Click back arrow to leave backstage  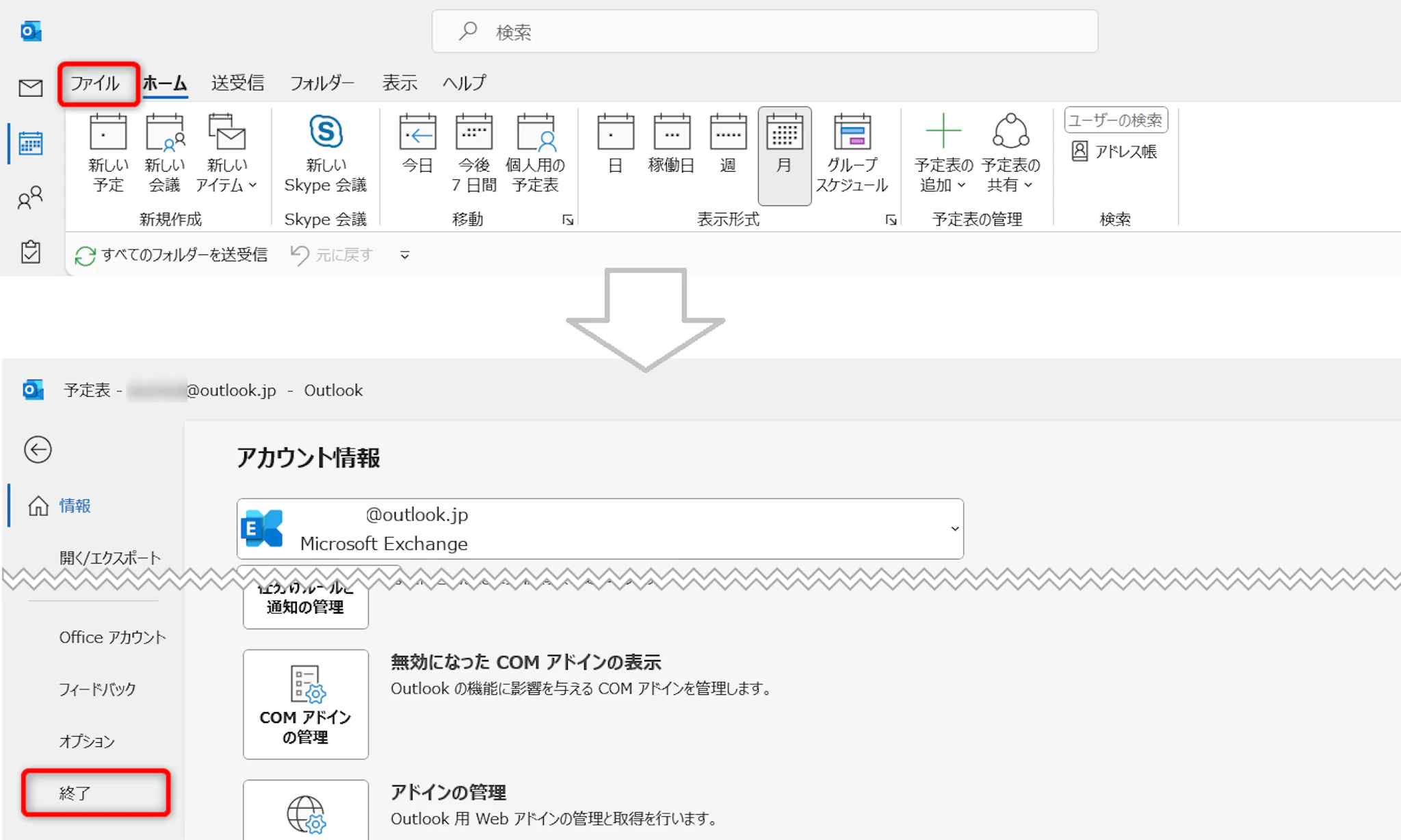coord(38,449)
